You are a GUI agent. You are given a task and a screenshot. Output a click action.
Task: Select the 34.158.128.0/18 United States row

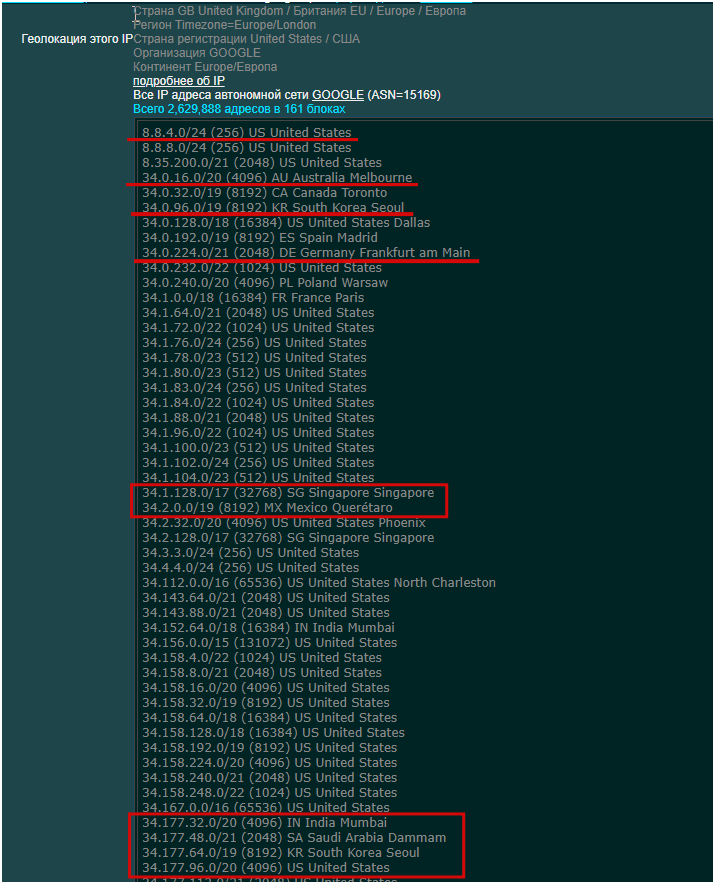click(x=273, y=733)
